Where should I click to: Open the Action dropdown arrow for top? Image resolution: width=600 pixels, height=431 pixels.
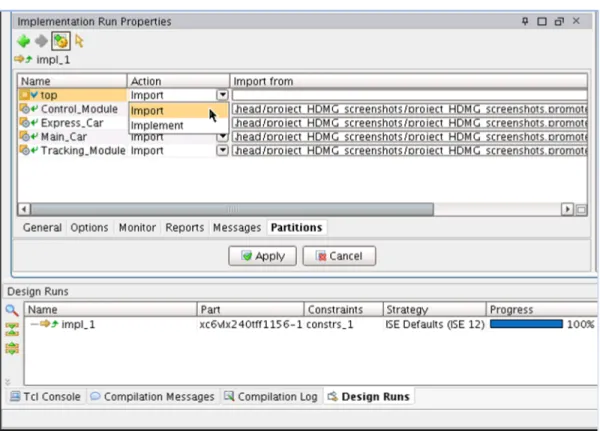click(x=222, y=95)
